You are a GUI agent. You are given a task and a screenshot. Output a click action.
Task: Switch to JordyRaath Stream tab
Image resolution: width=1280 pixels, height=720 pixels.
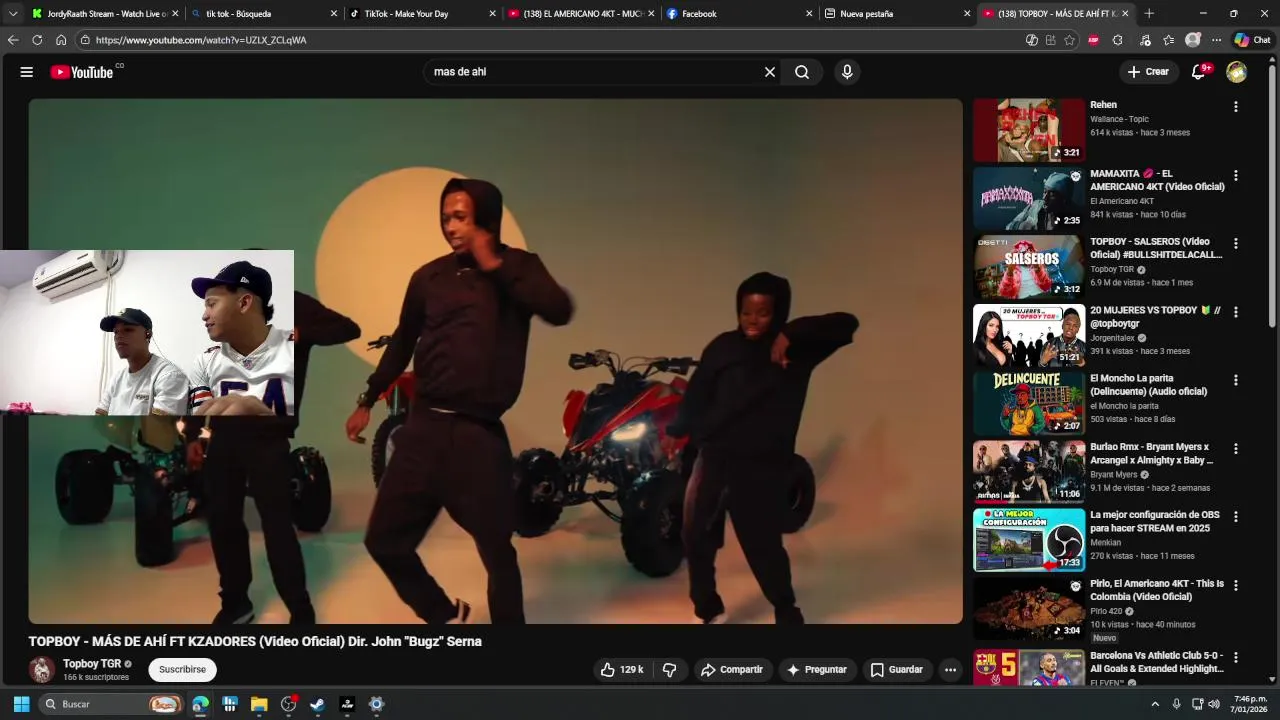click(x=104, y=14)
